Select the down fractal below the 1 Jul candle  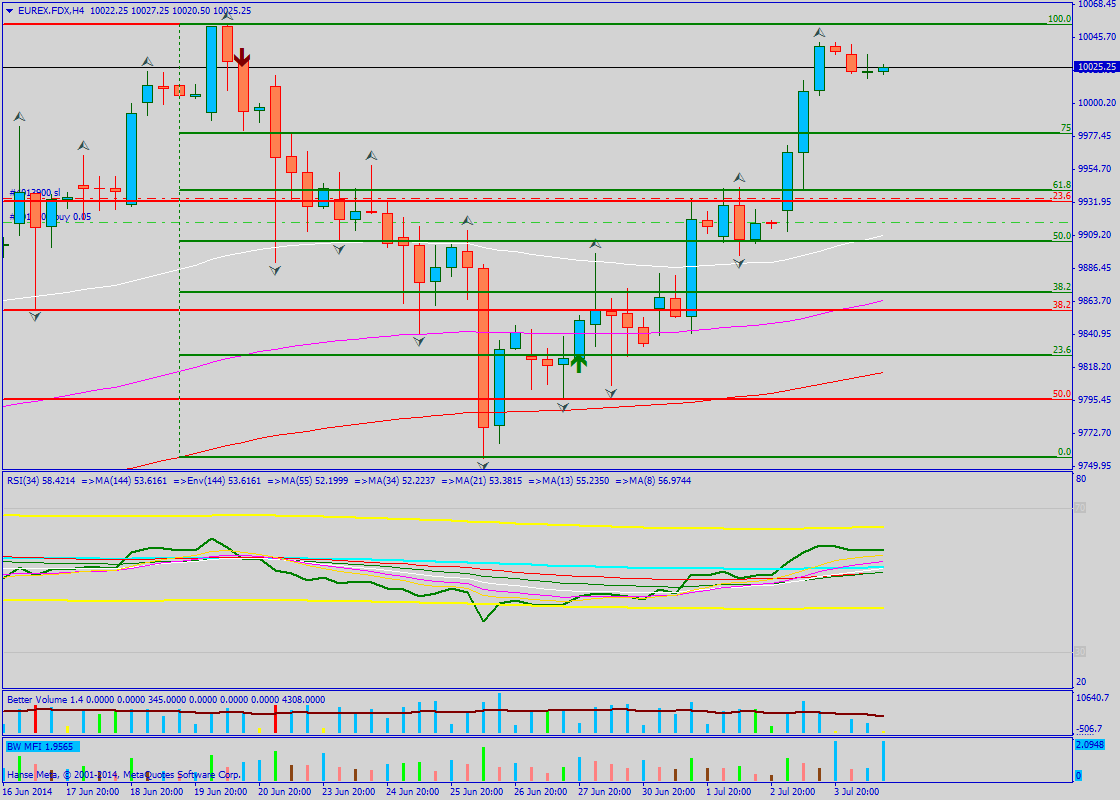739,263
